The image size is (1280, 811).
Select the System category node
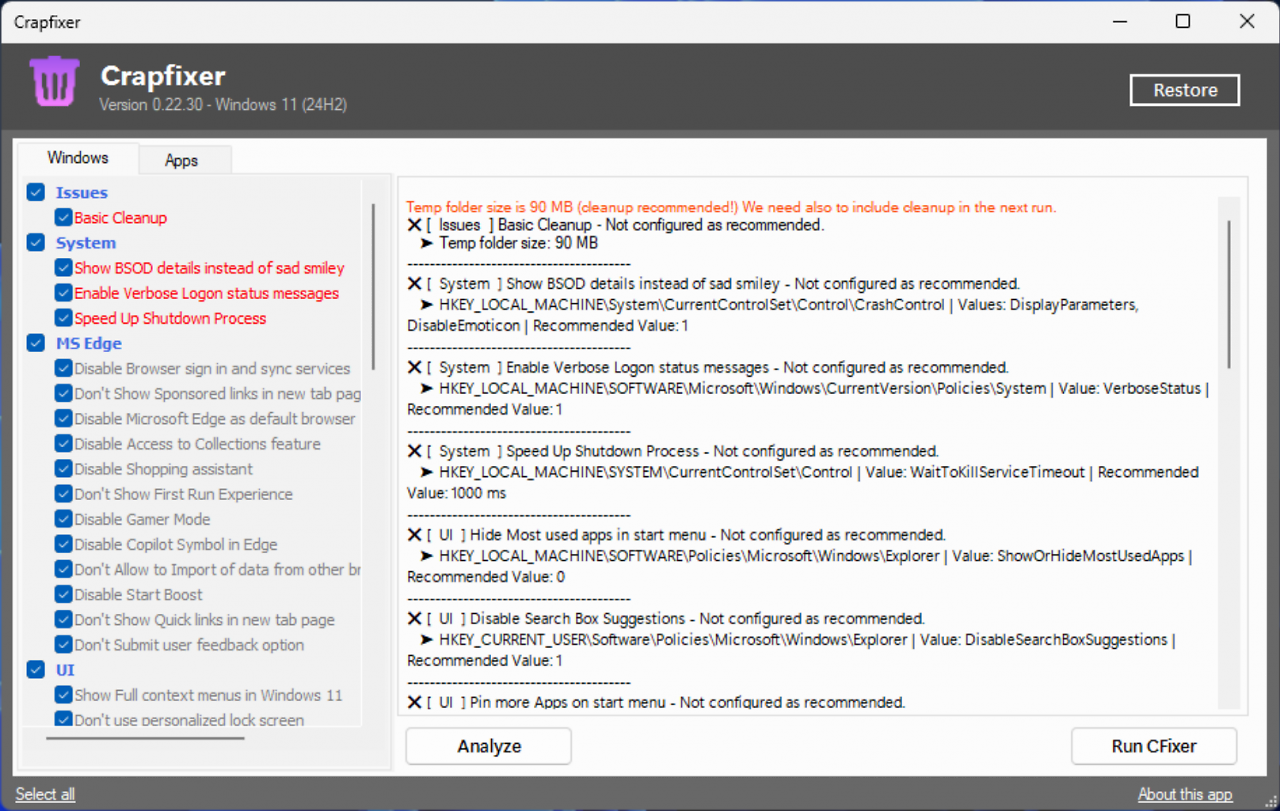(86, 242)
